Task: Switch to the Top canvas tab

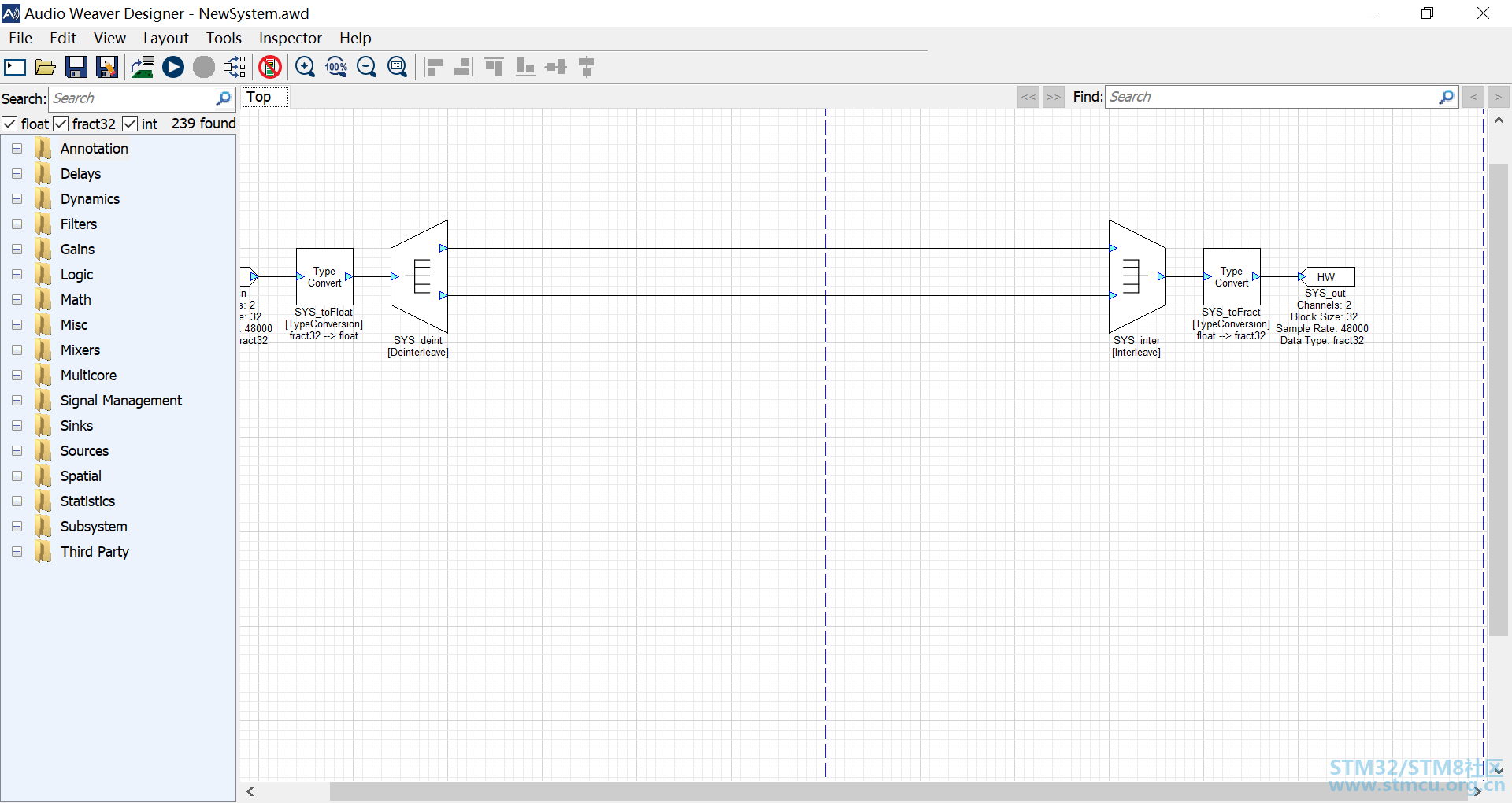Action: tap(265, 97)
